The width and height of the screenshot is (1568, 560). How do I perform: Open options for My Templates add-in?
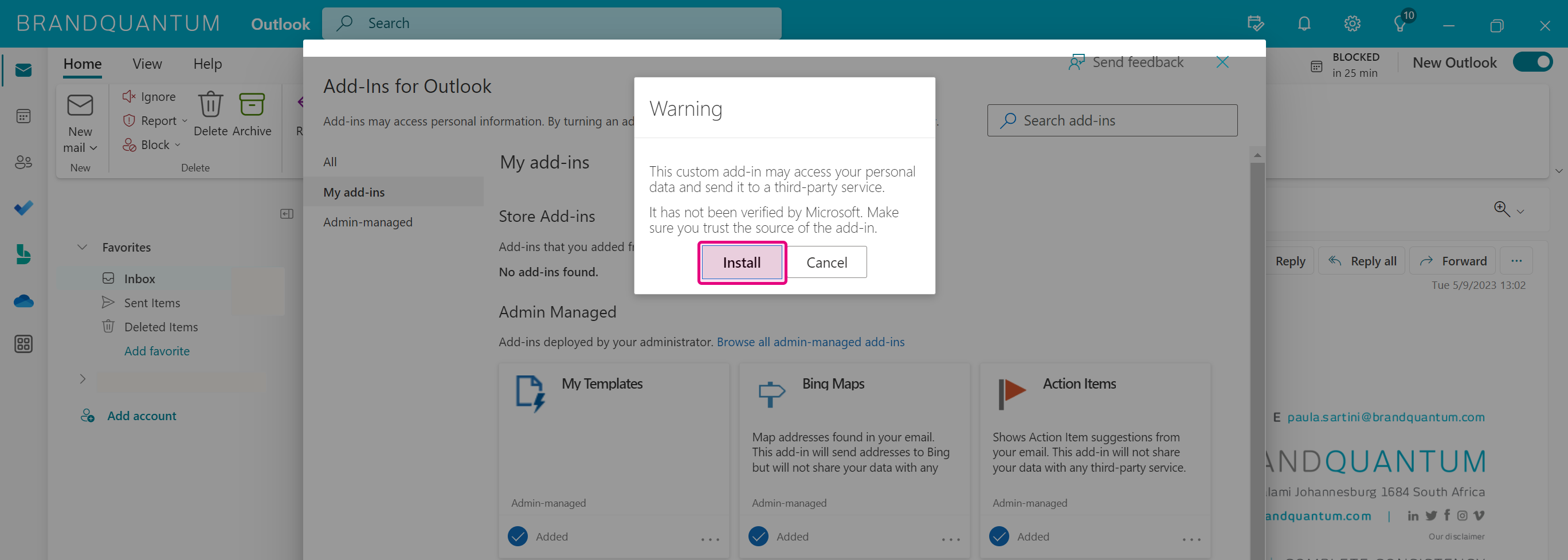coord(709,539)
